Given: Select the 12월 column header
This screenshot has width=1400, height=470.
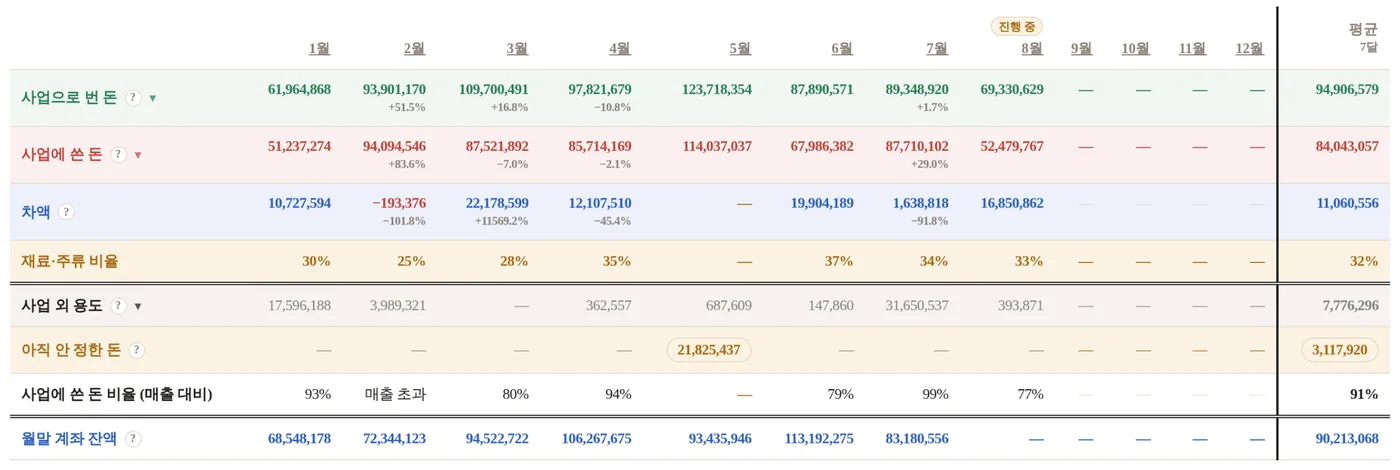Looking at the screenshot, I should point(1249,48).
